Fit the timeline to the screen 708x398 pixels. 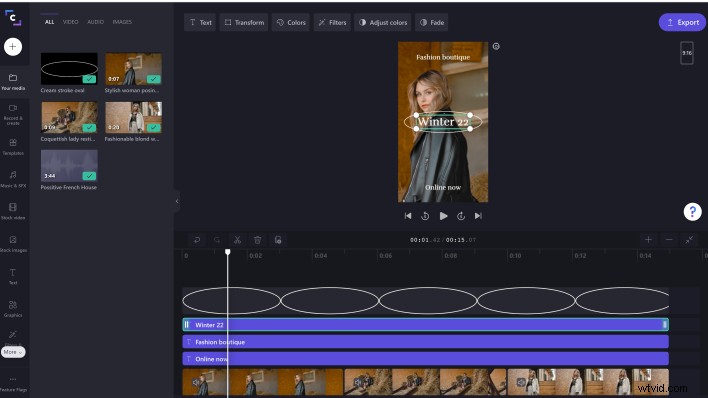[x=689, y=239]
